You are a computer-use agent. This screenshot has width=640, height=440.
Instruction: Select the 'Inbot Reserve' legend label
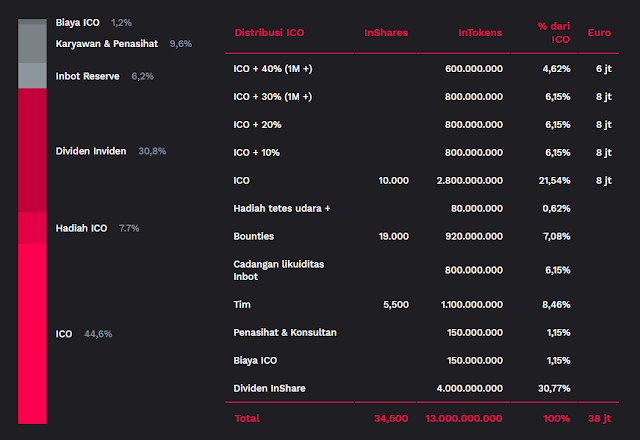(x=87, y=76)
